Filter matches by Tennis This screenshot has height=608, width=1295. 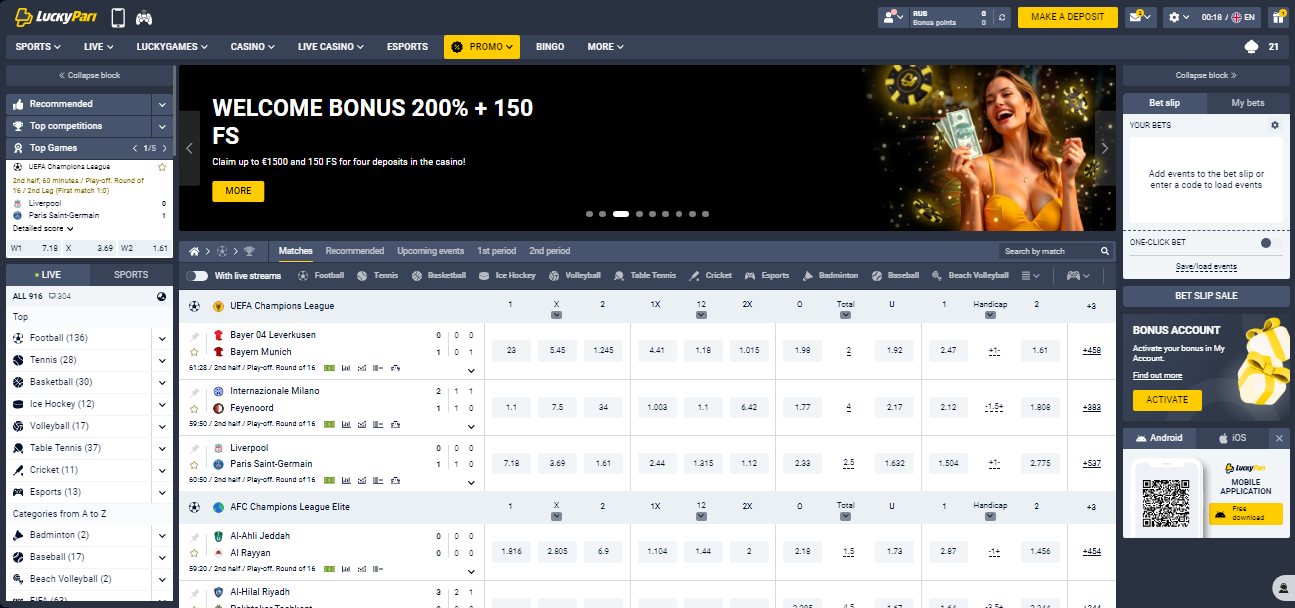pos(378,275)
